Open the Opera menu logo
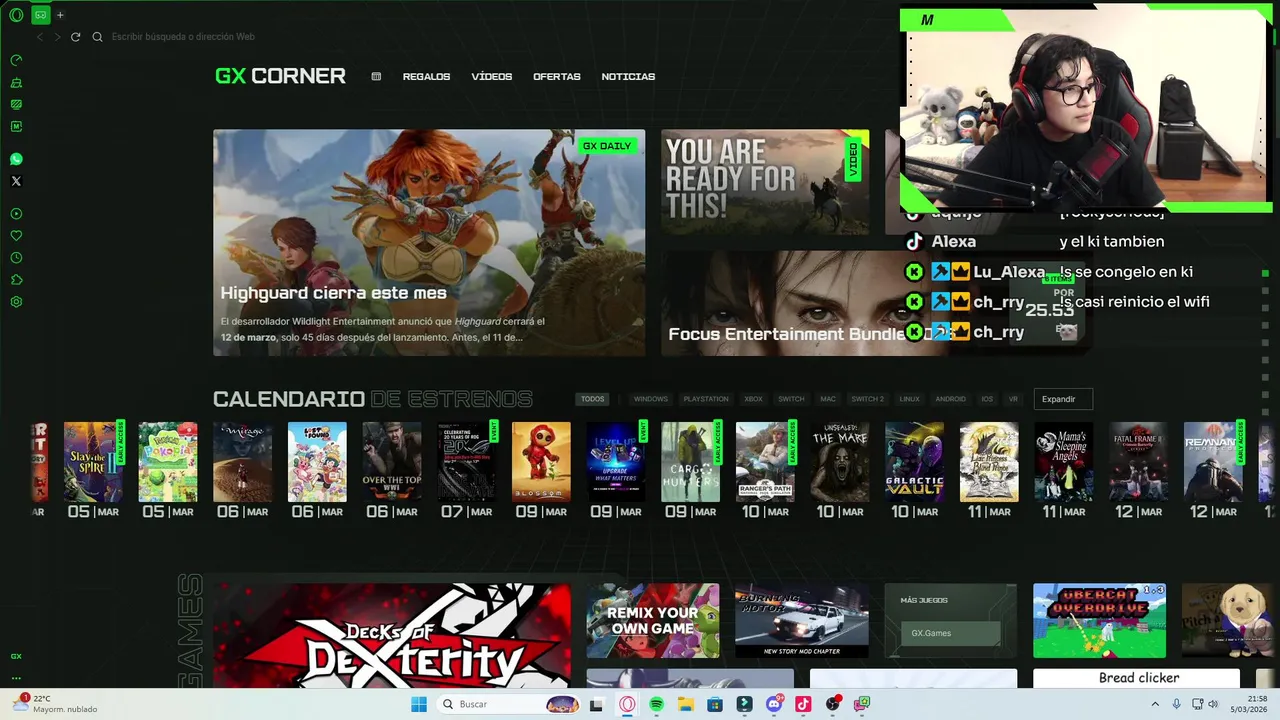 pyautogui.click(x=16, y=15)
